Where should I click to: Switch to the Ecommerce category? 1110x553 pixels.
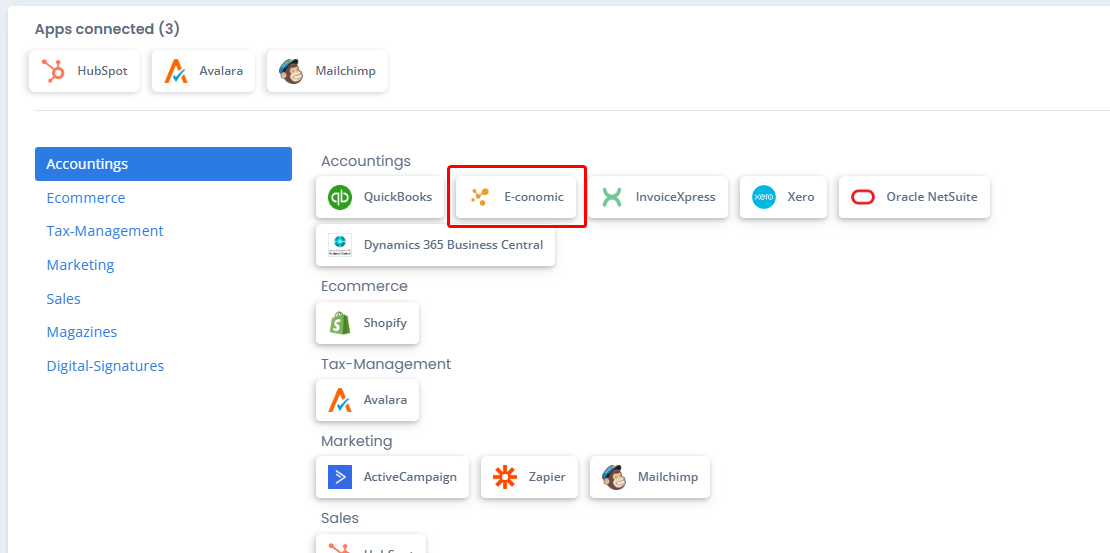(86, 198)
